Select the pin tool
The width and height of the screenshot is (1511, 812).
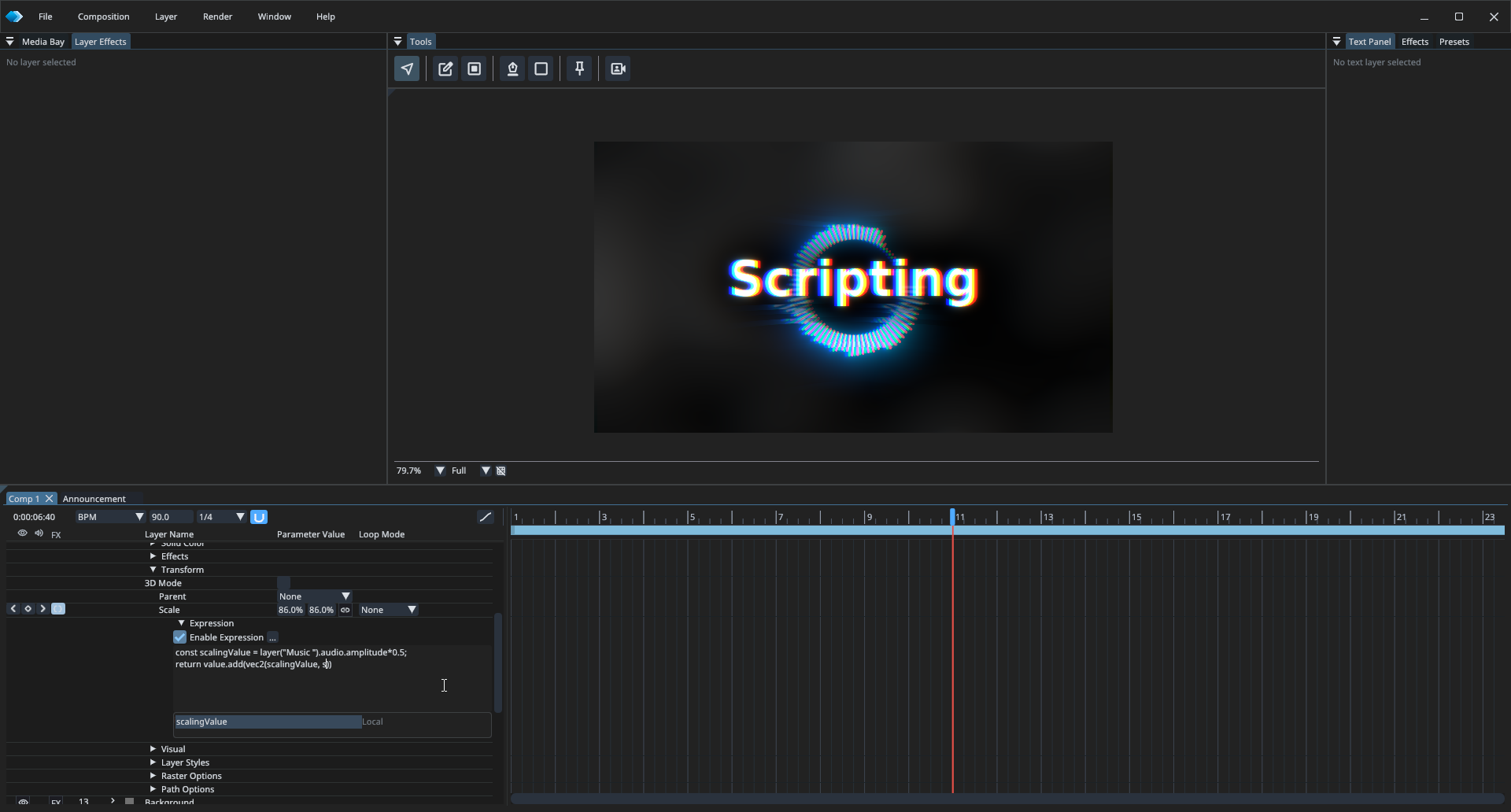pyautogui.click(x=579, y=69)
